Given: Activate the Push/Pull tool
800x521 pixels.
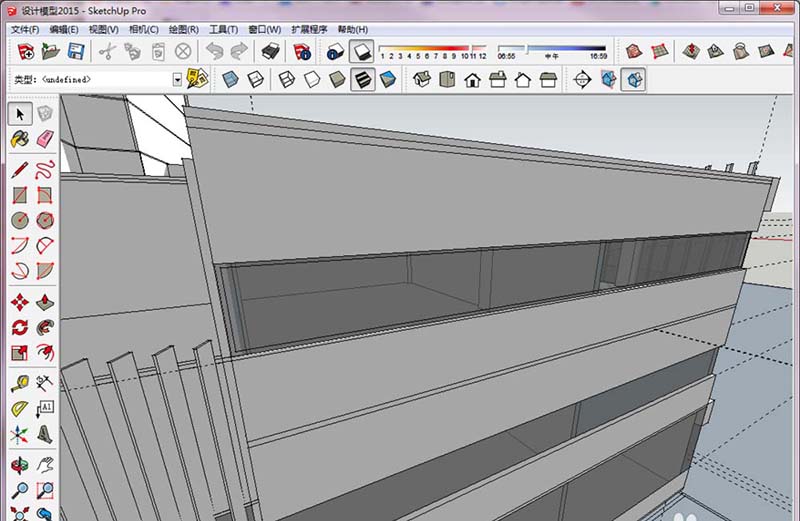Looking at the screenshot, I should point(45,302).
